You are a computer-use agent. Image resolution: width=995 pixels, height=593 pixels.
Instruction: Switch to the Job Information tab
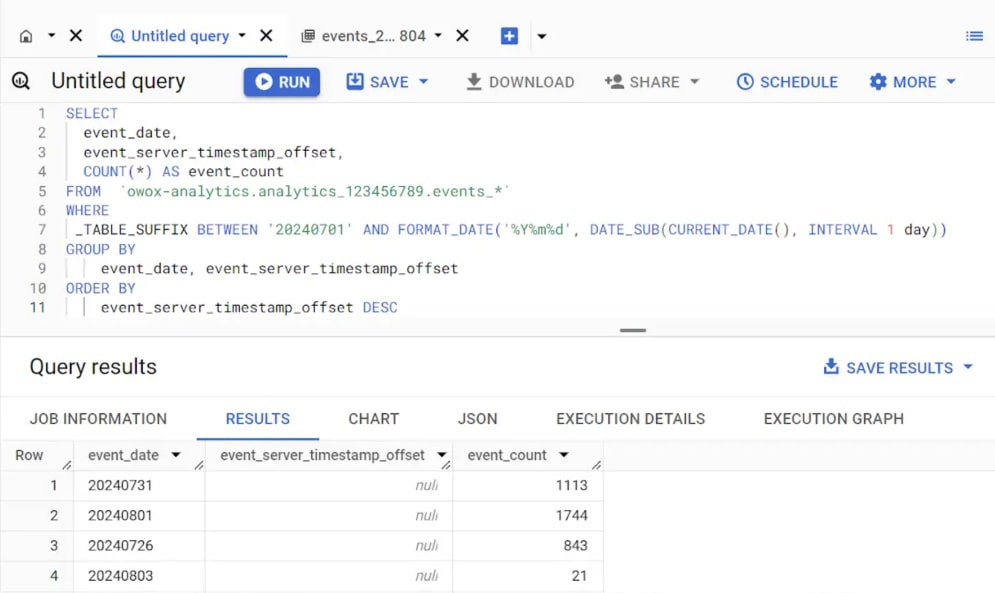pyautogui.click(x=98, y=419)
